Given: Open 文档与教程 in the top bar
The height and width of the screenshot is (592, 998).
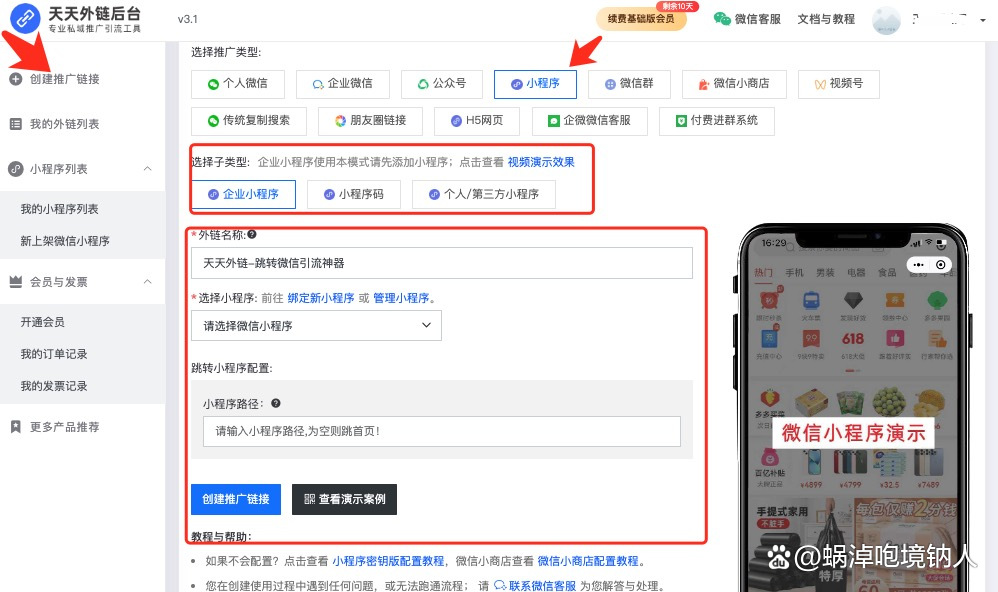Looking at the screenshot, I should [x=826, y=19].
